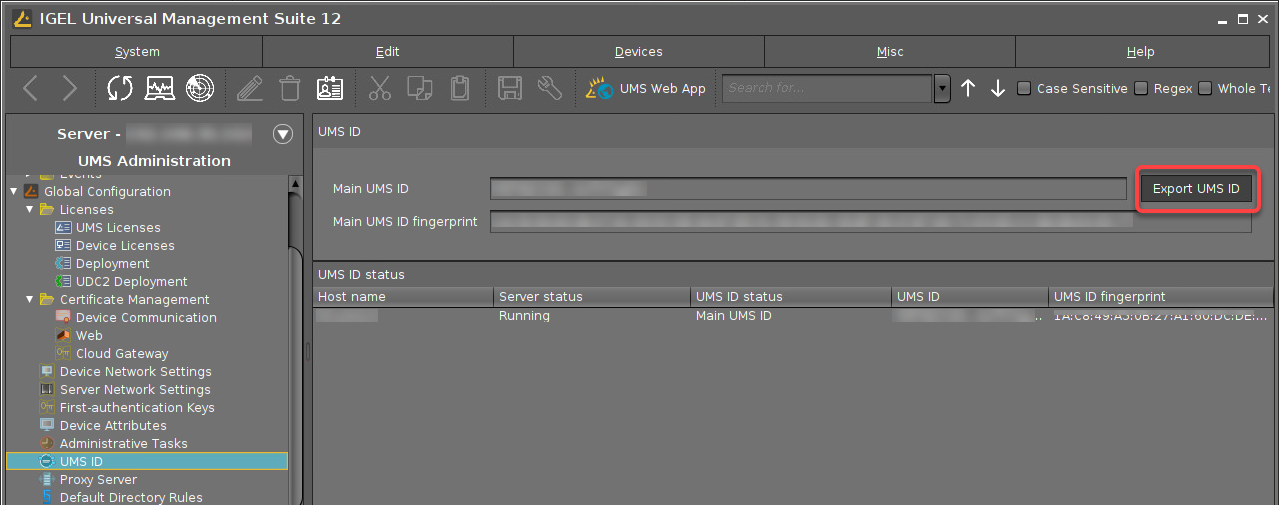Click the ID badge toolbar icon
Viewport: 1279px width, 505px height.
pos(330,88)
